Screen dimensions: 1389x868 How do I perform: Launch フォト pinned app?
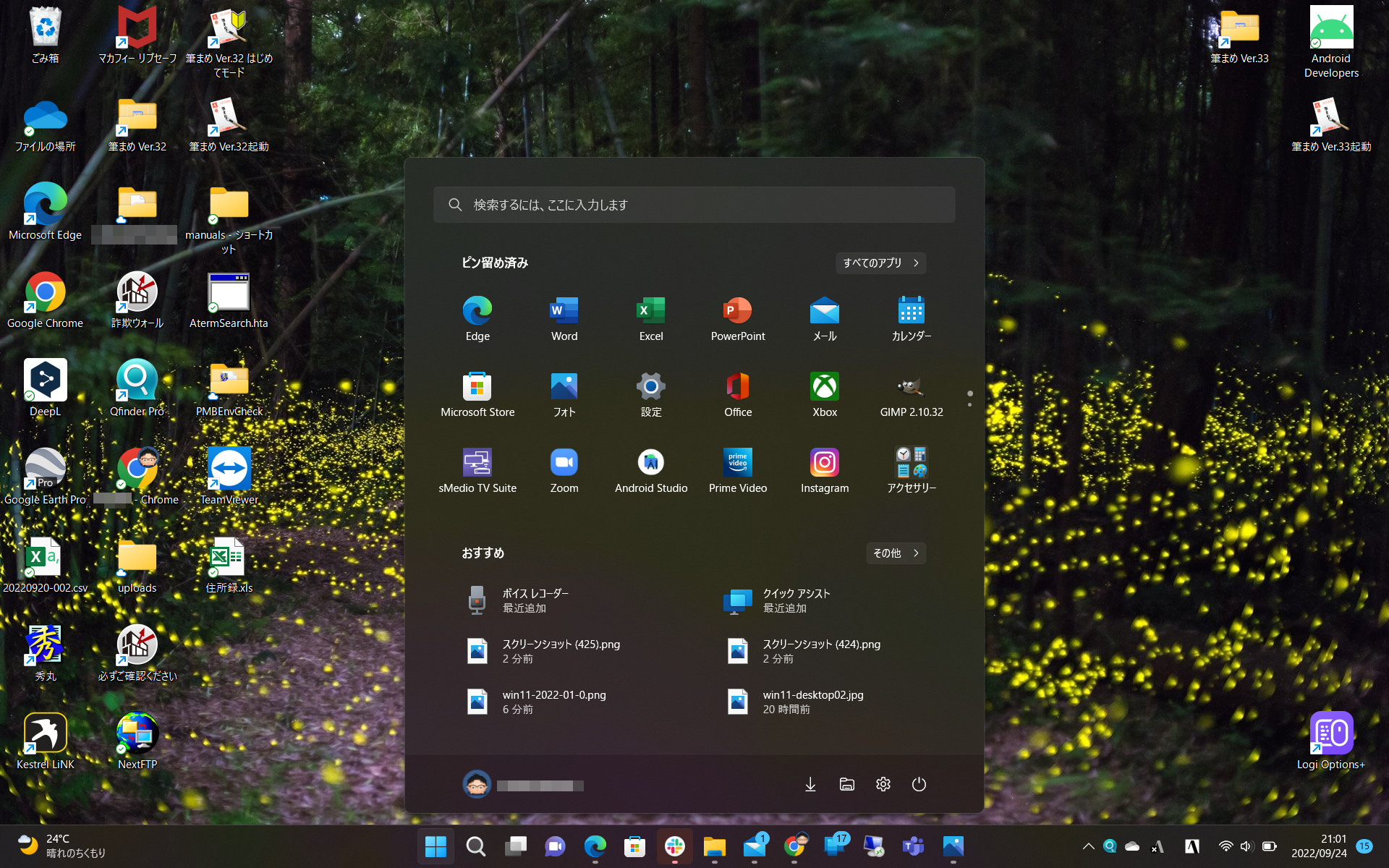coord(564,395)
